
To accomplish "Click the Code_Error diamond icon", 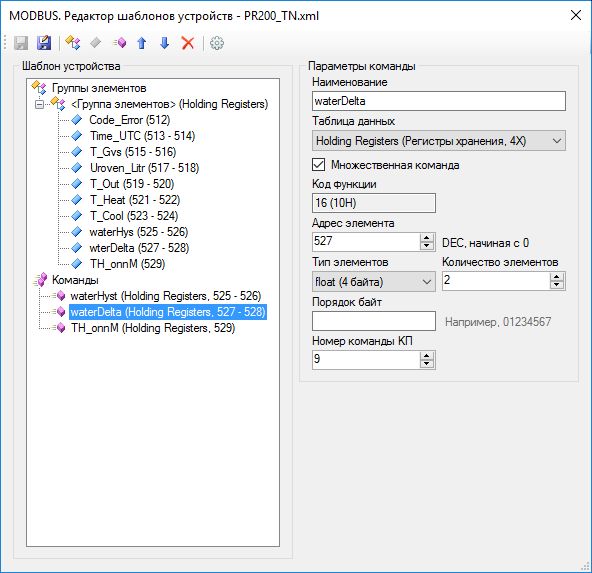I will [x=77, y=120].
